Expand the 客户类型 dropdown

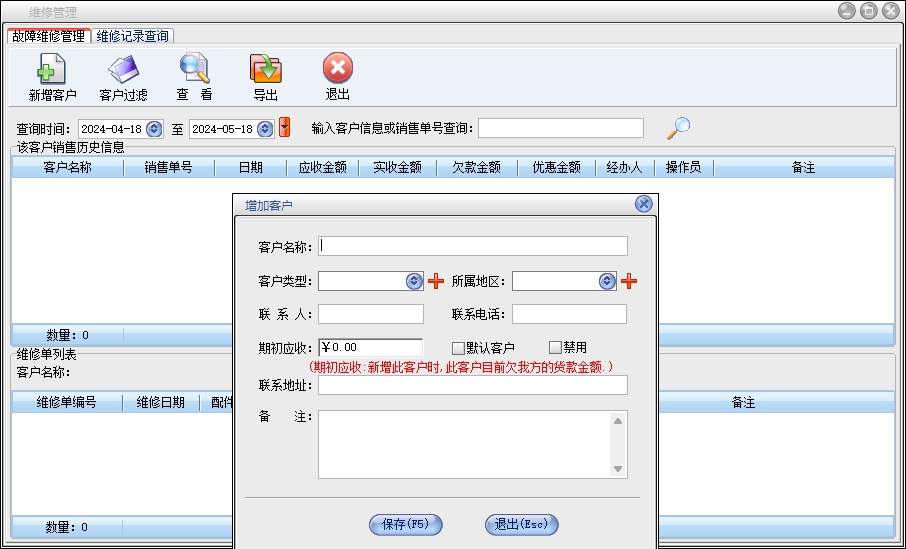(x=414, y=282)
